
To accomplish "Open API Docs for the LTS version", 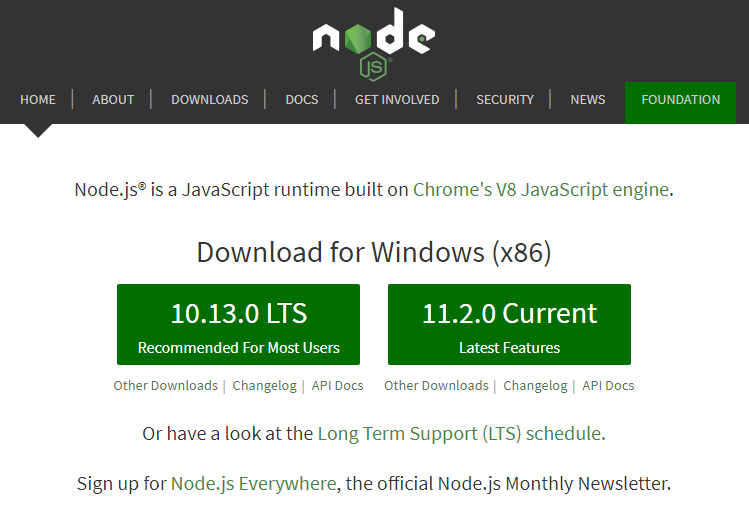I will [x=337, y=386].
